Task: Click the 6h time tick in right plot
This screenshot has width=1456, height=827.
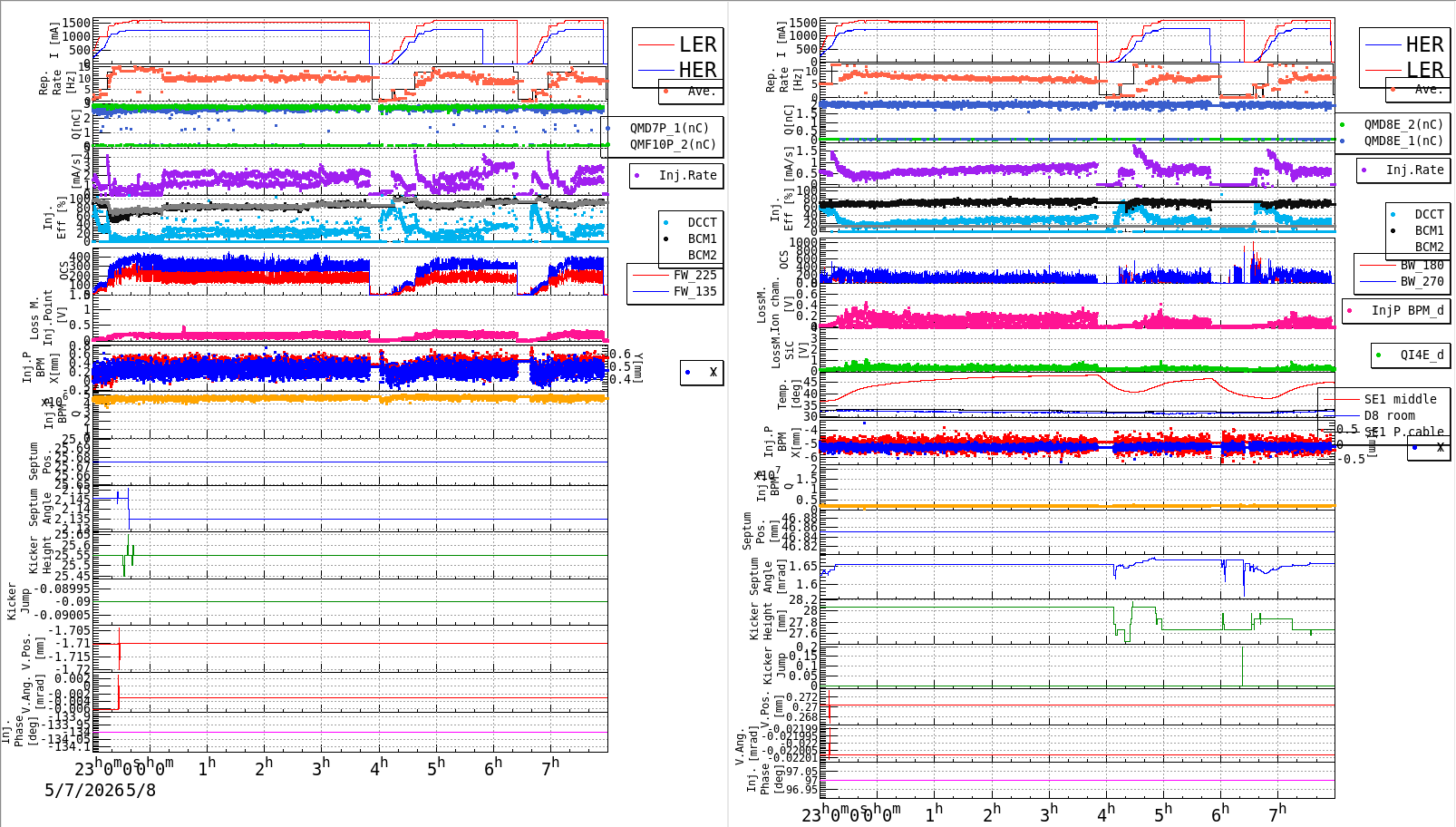Action: (x=1220, y=812)
